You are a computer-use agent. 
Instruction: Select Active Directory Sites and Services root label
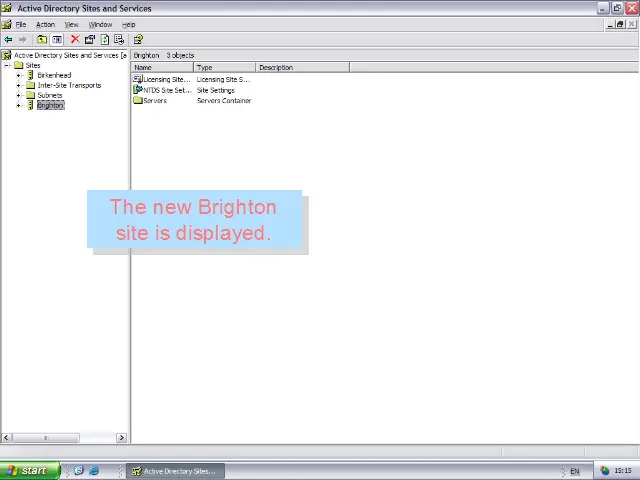click(x=70, y=55)
